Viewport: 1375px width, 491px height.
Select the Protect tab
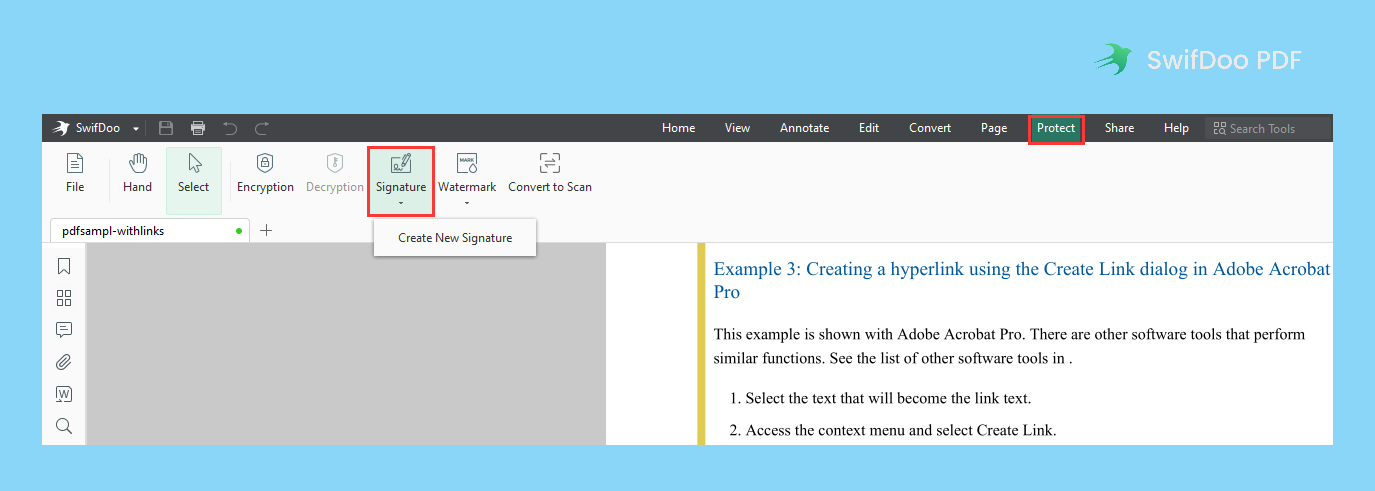pos(1056,128)
